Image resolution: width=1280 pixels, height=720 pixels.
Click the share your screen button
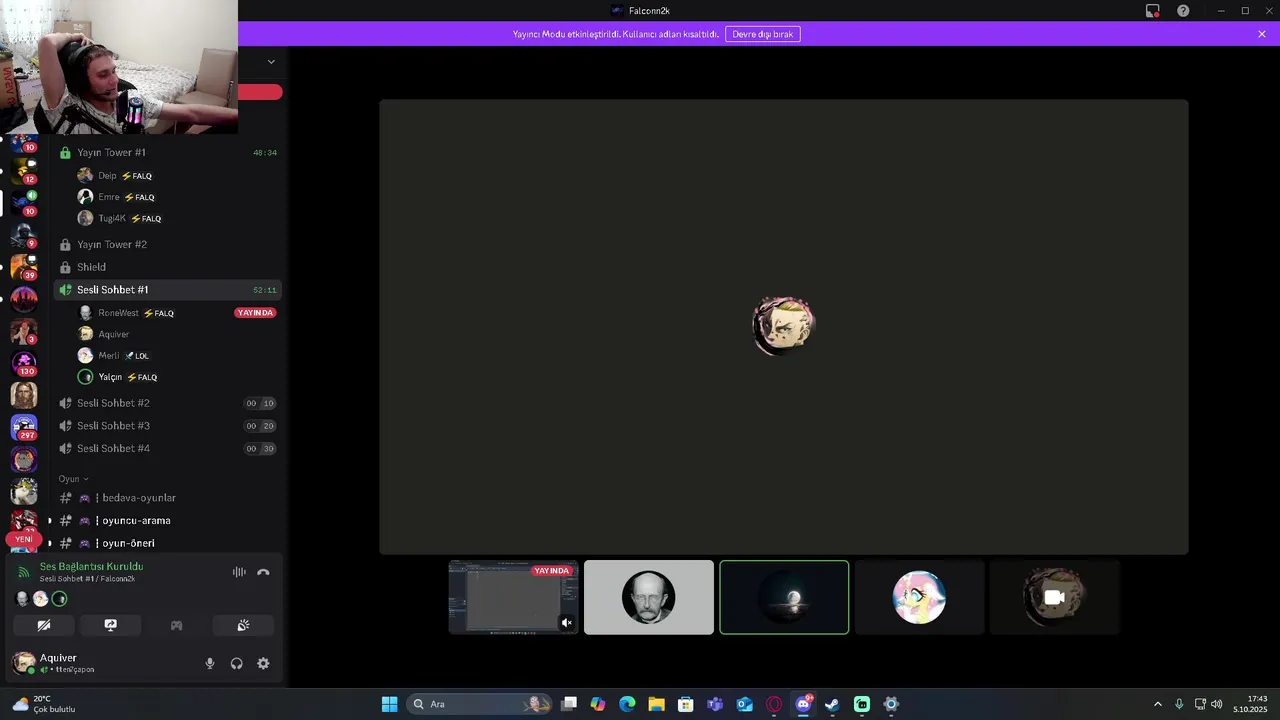111,625
